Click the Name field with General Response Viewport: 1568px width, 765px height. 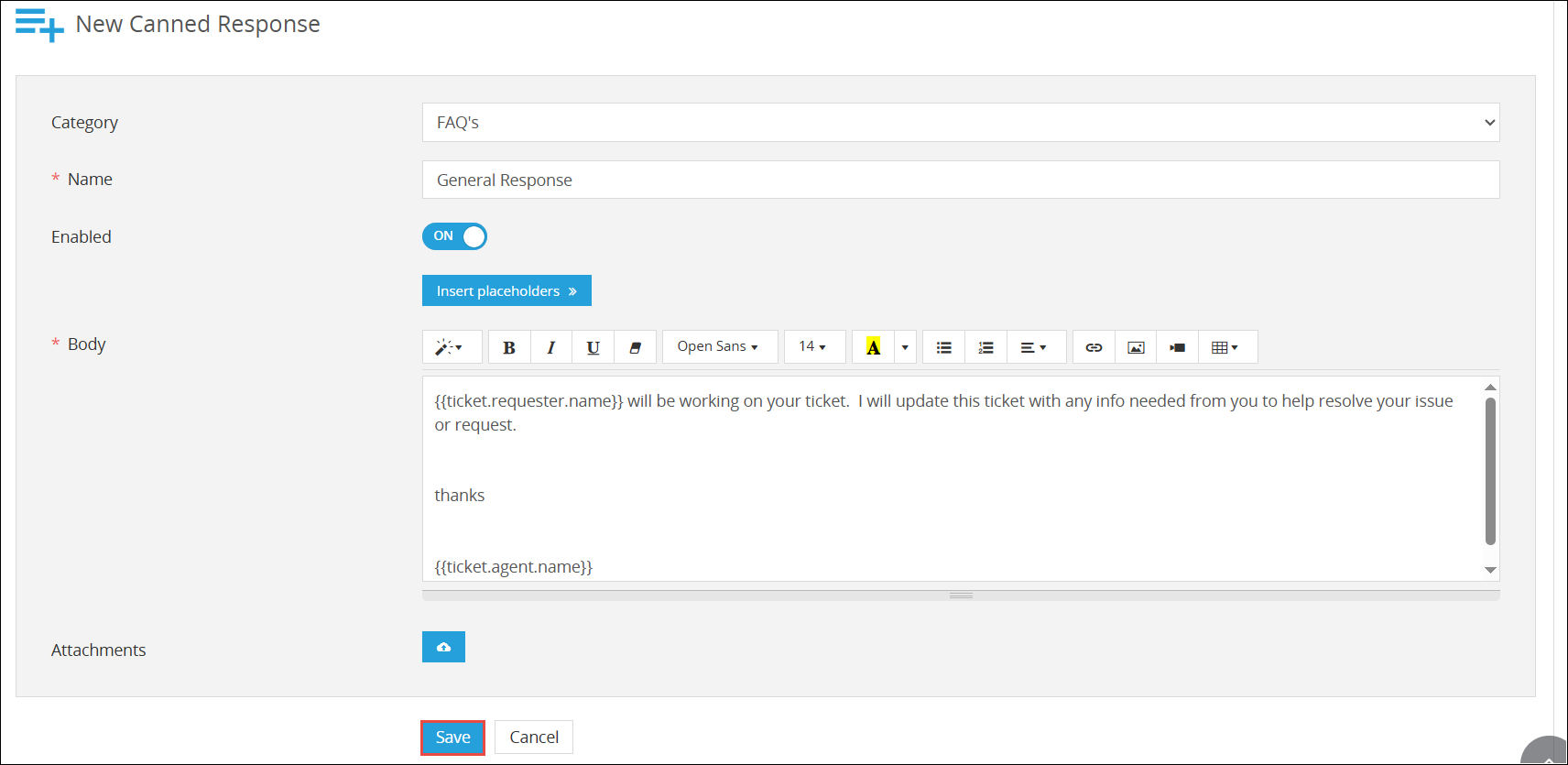(x=961, y=180)
